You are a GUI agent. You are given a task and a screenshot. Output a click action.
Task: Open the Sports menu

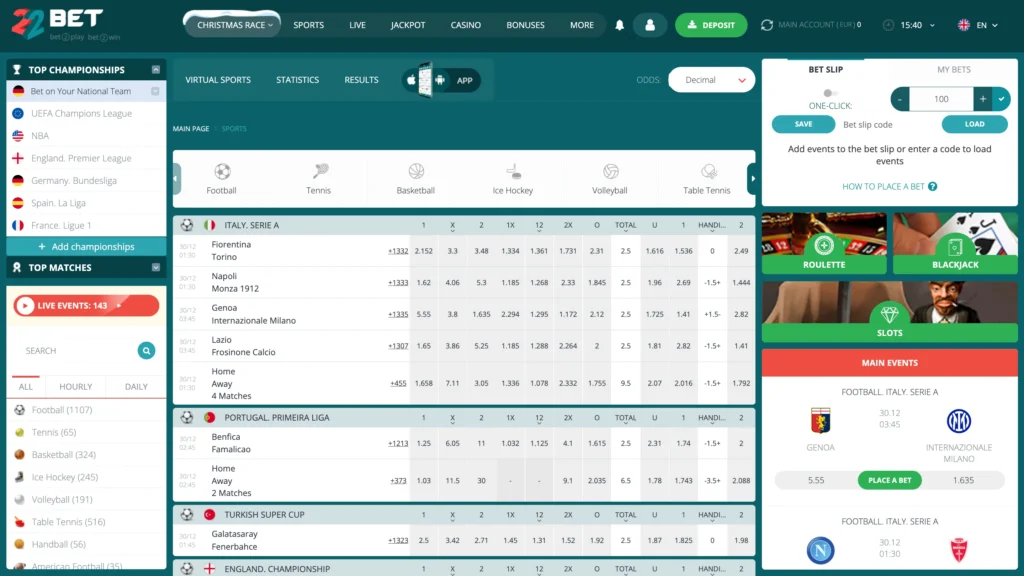click(x=308, y=25)
